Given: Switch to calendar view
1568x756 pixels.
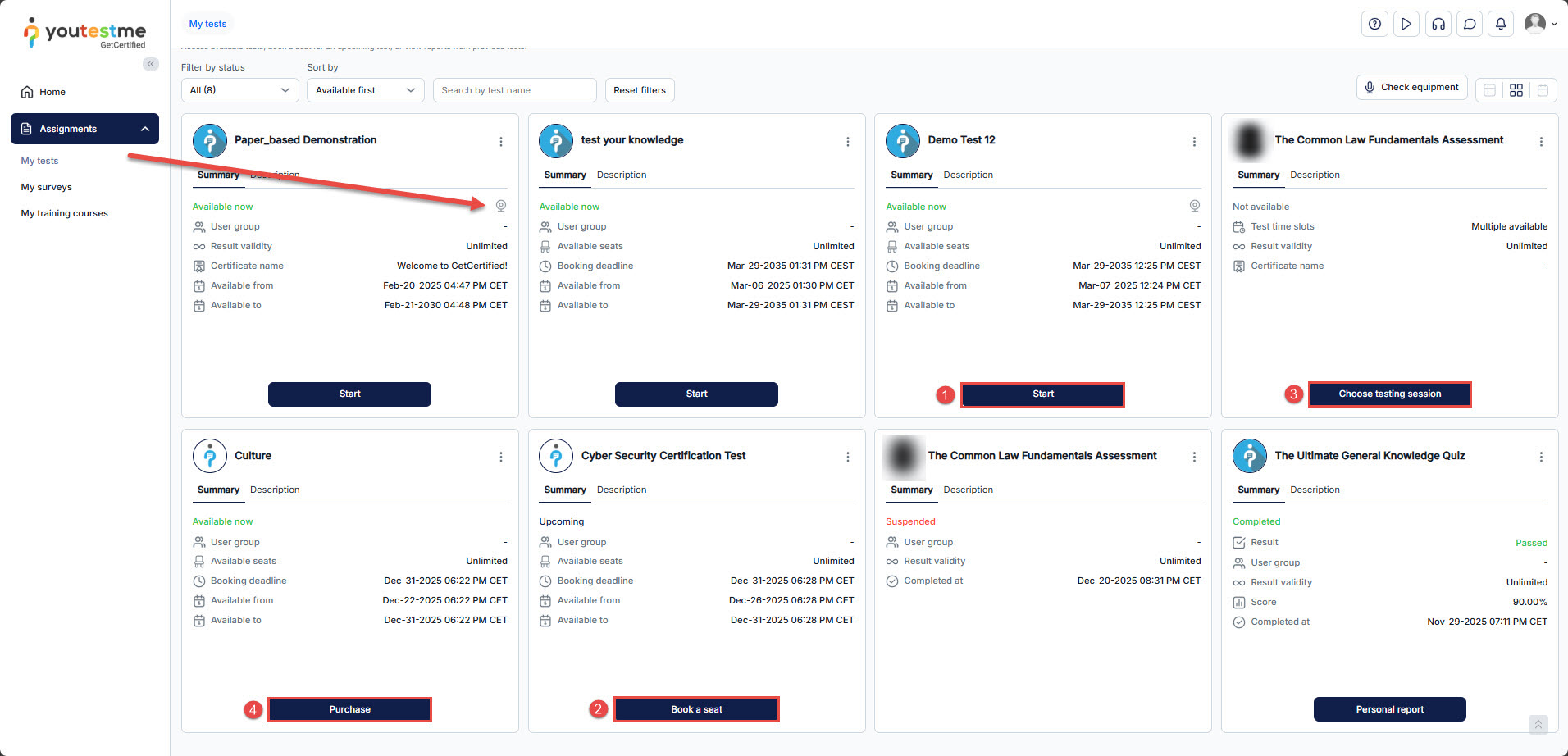Looking at the screenshot, I should pos(1543,90).
